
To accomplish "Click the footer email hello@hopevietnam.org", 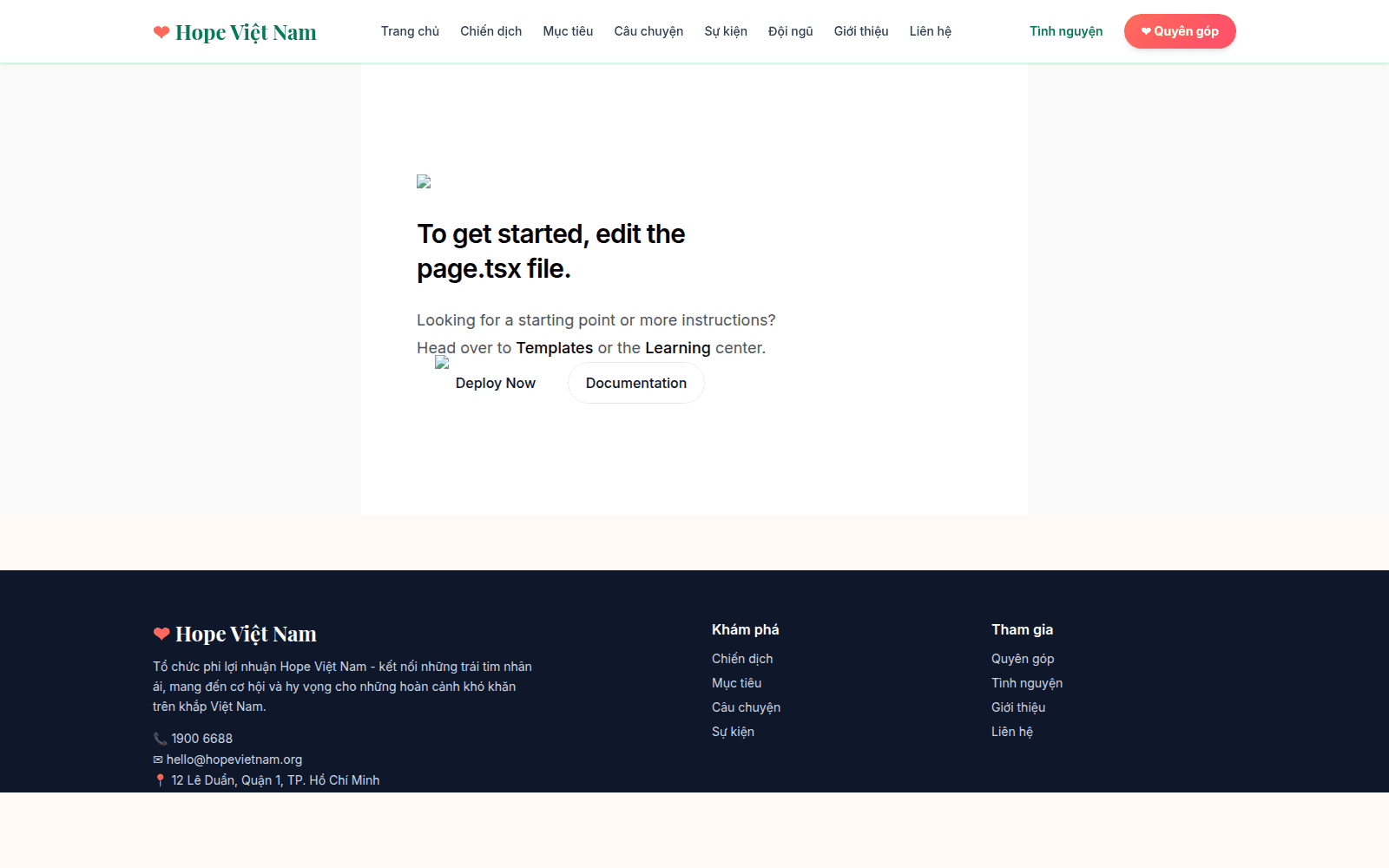I will pos(234,759).
